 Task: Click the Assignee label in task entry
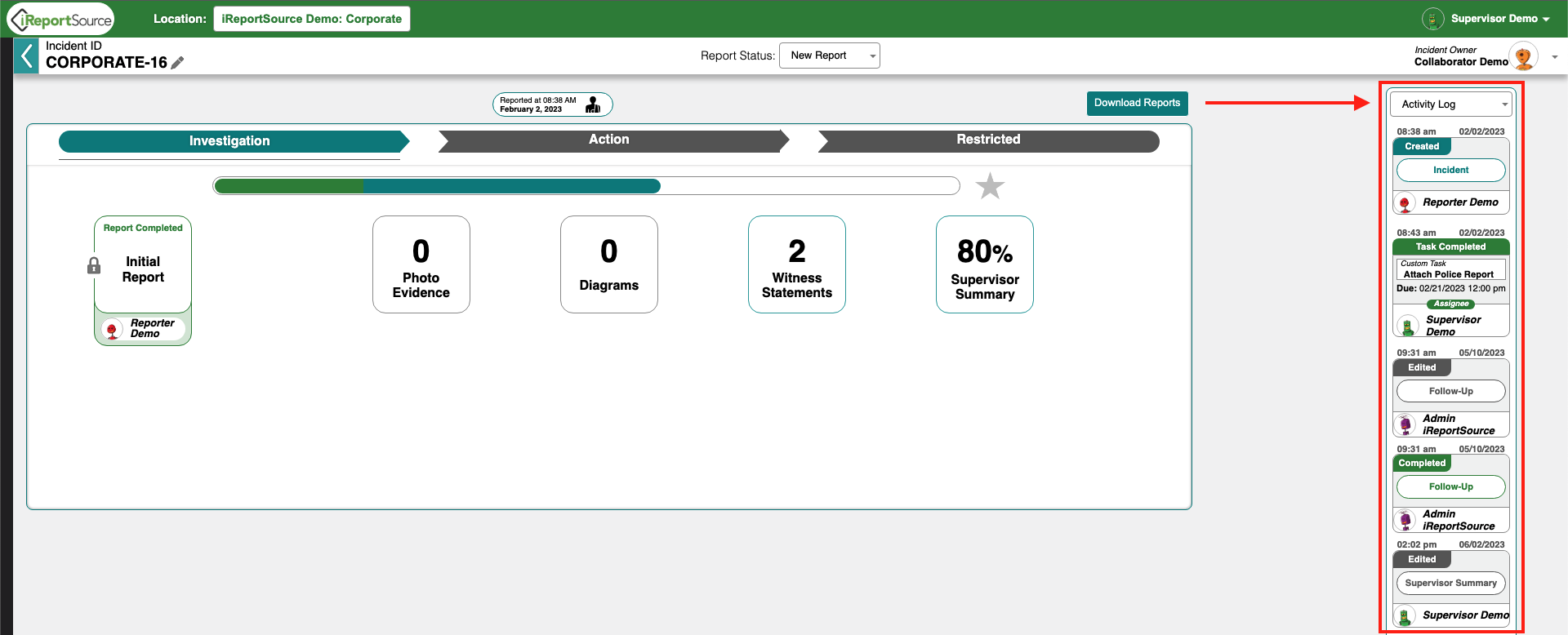[1450, 304]
